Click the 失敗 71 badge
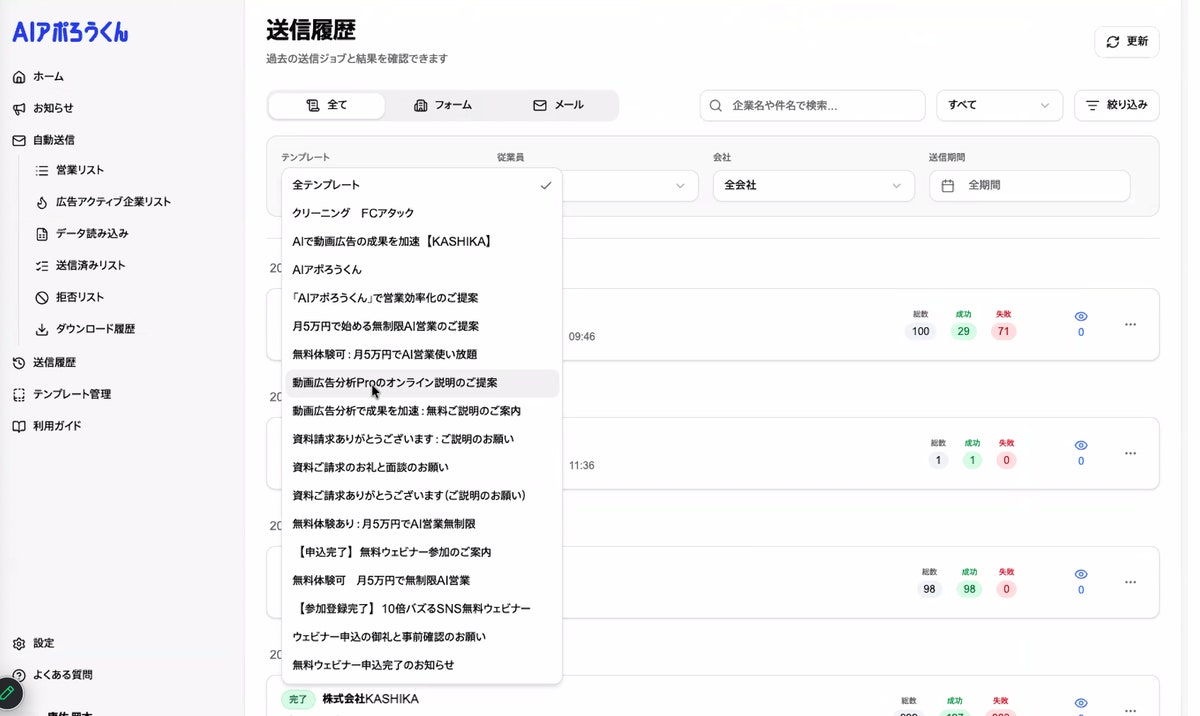 (x=1004, y=332)
